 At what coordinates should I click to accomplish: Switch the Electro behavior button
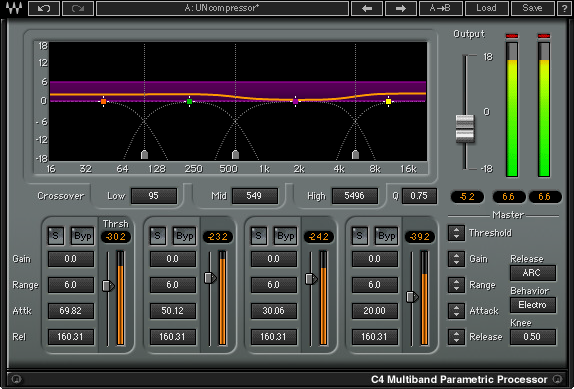click(533, 305)
